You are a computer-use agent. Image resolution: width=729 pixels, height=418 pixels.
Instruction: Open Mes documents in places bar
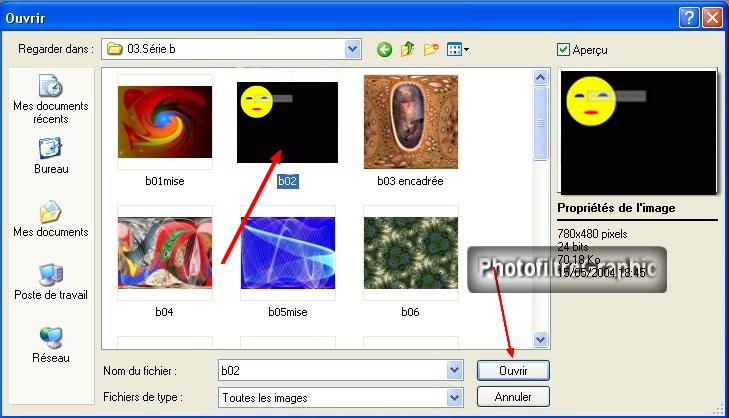50,219
